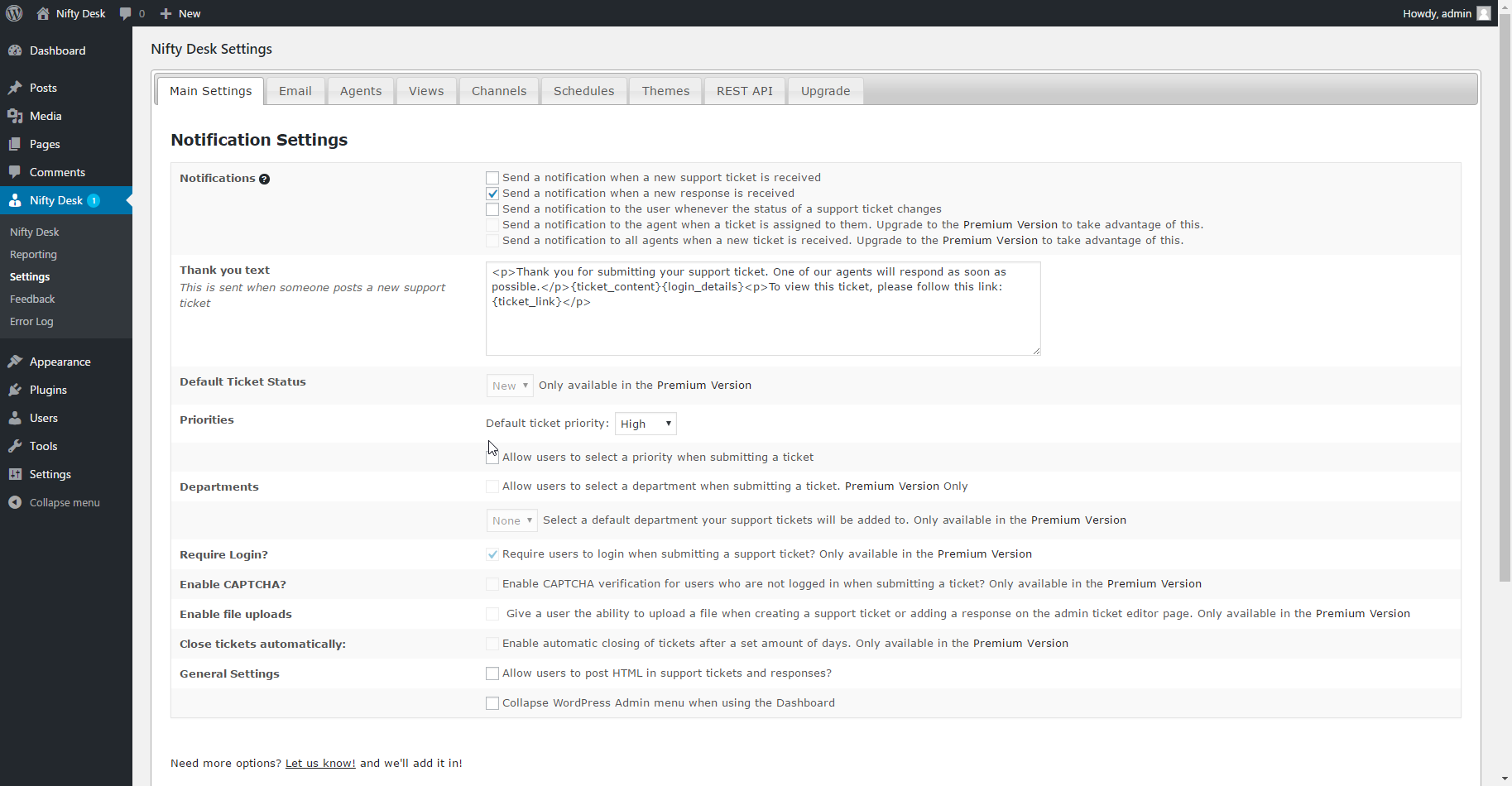Toggle file uploads ability checkbox
This screenshot has height=786, width=1512.
click(492, 614)
